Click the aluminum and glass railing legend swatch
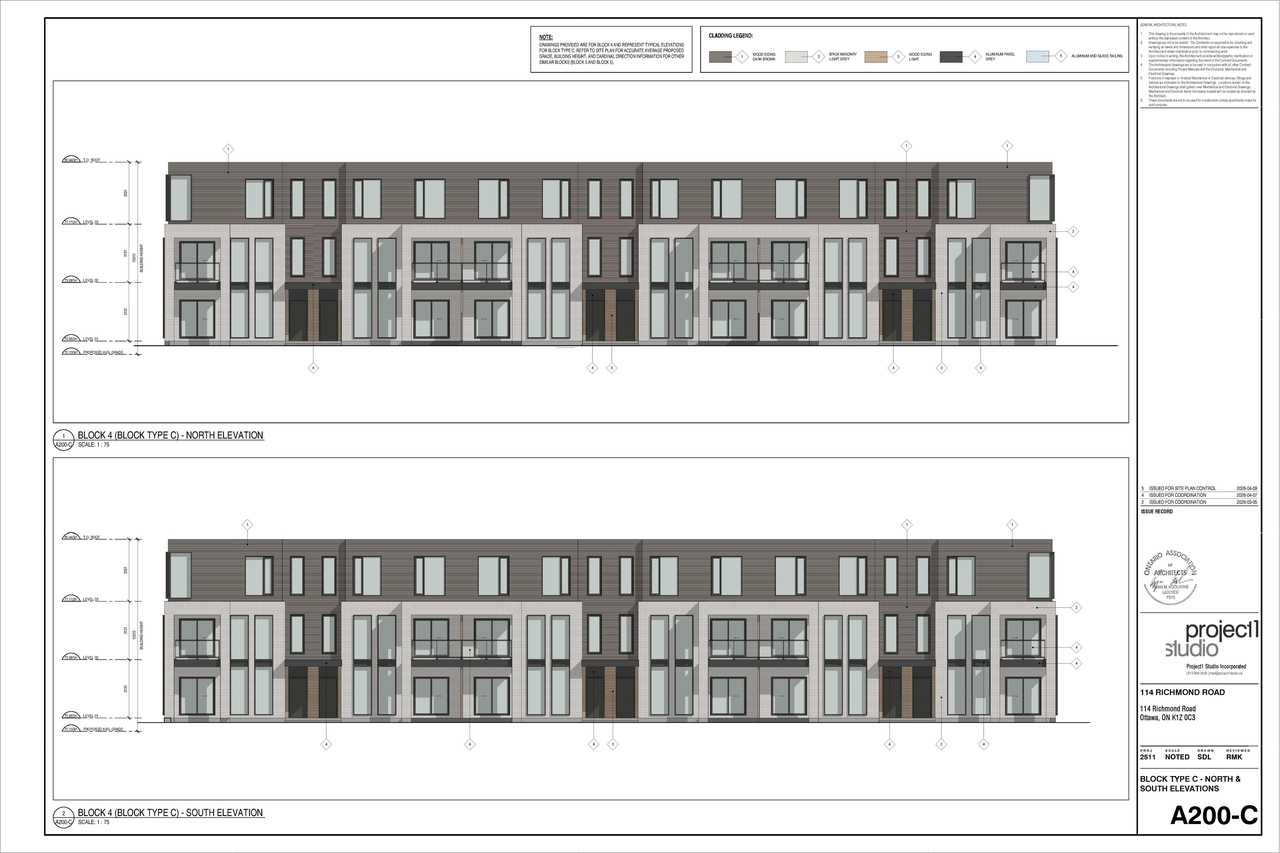 pos(1038,57)
